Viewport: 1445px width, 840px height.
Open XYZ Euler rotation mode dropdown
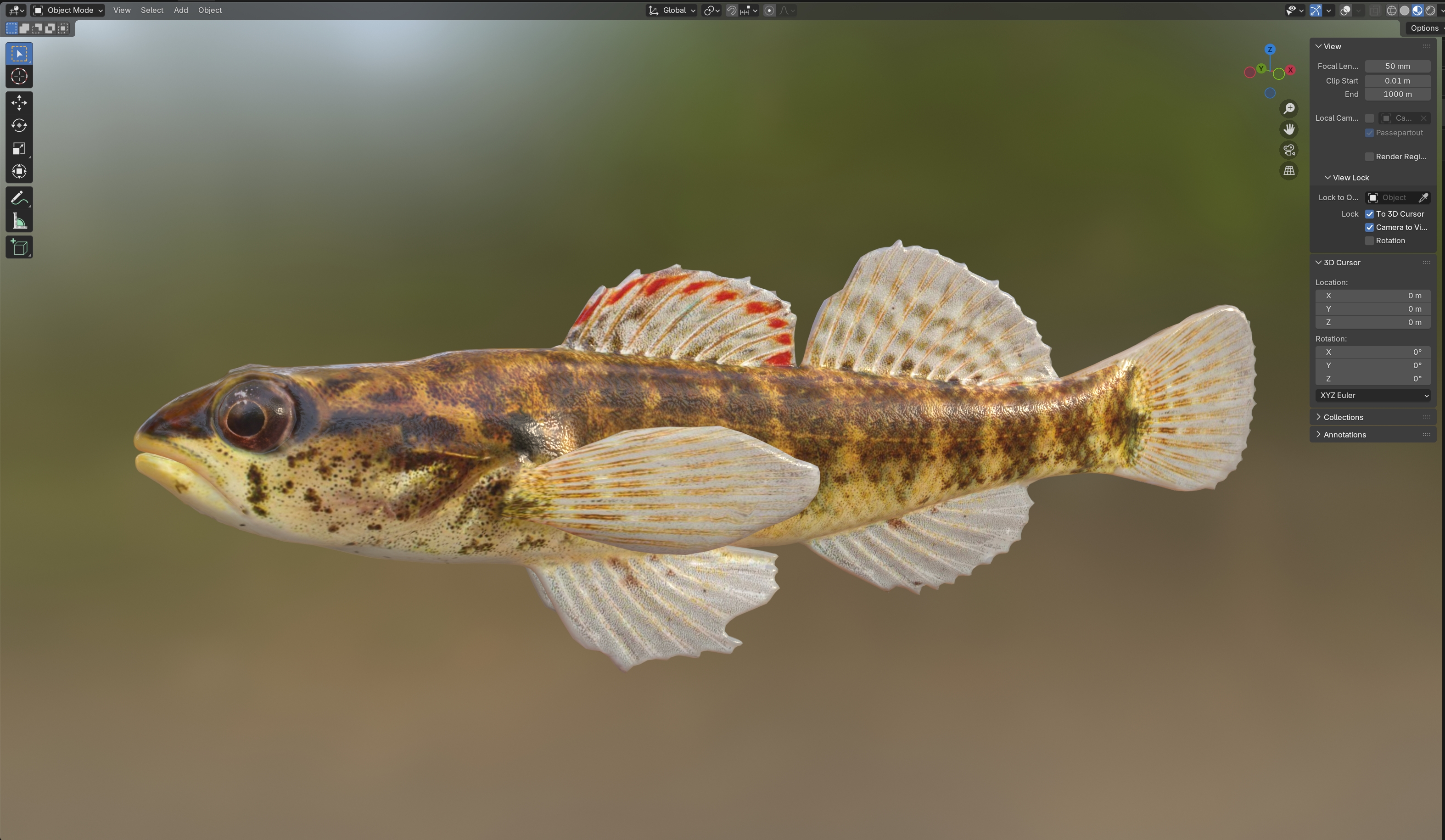(x=1373, y=395)
